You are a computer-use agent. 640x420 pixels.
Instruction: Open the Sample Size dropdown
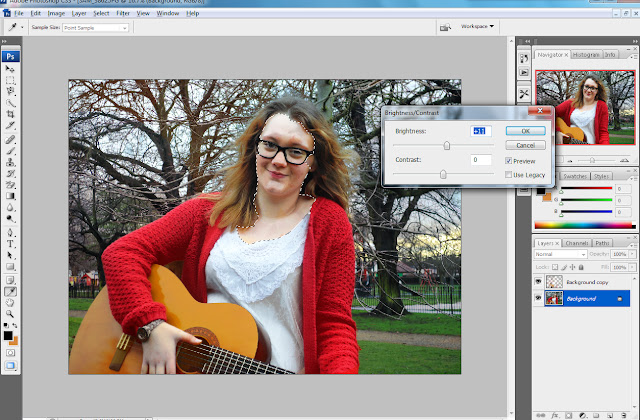96,27
